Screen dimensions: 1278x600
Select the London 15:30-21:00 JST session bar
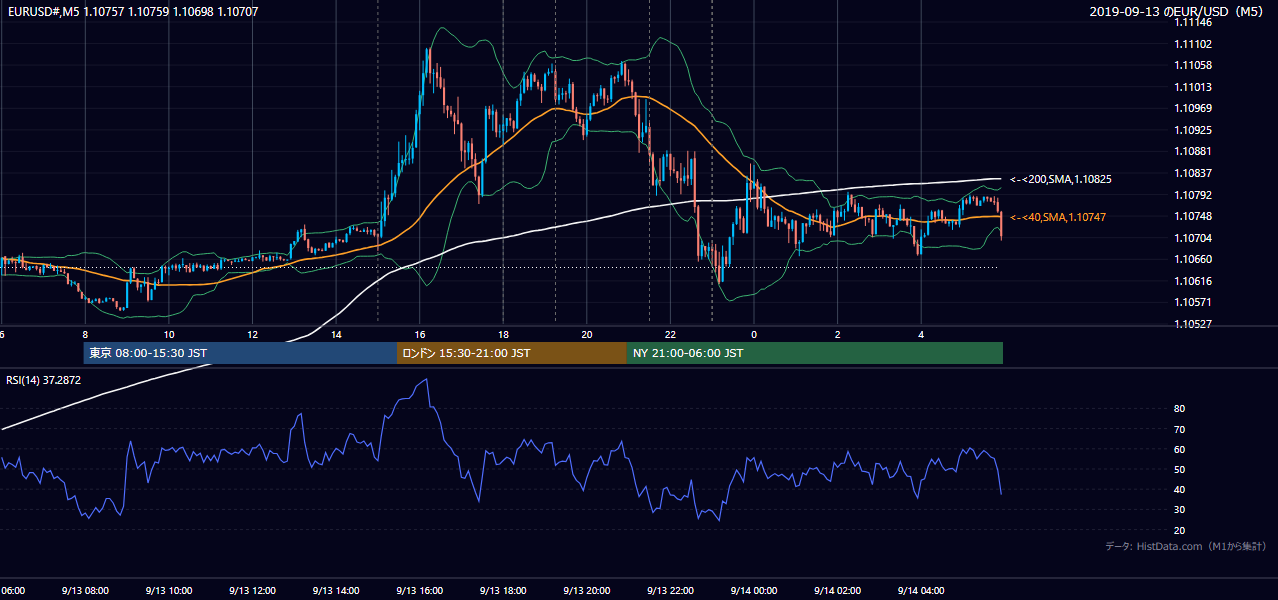coord(512,353)
